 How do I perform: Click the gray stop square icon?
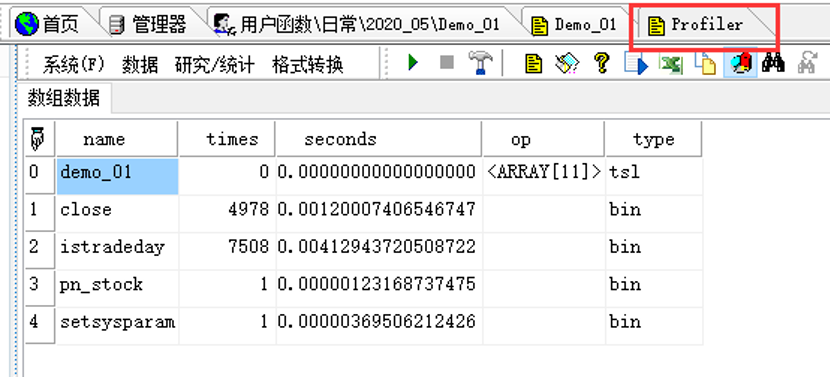coord(447,63)
